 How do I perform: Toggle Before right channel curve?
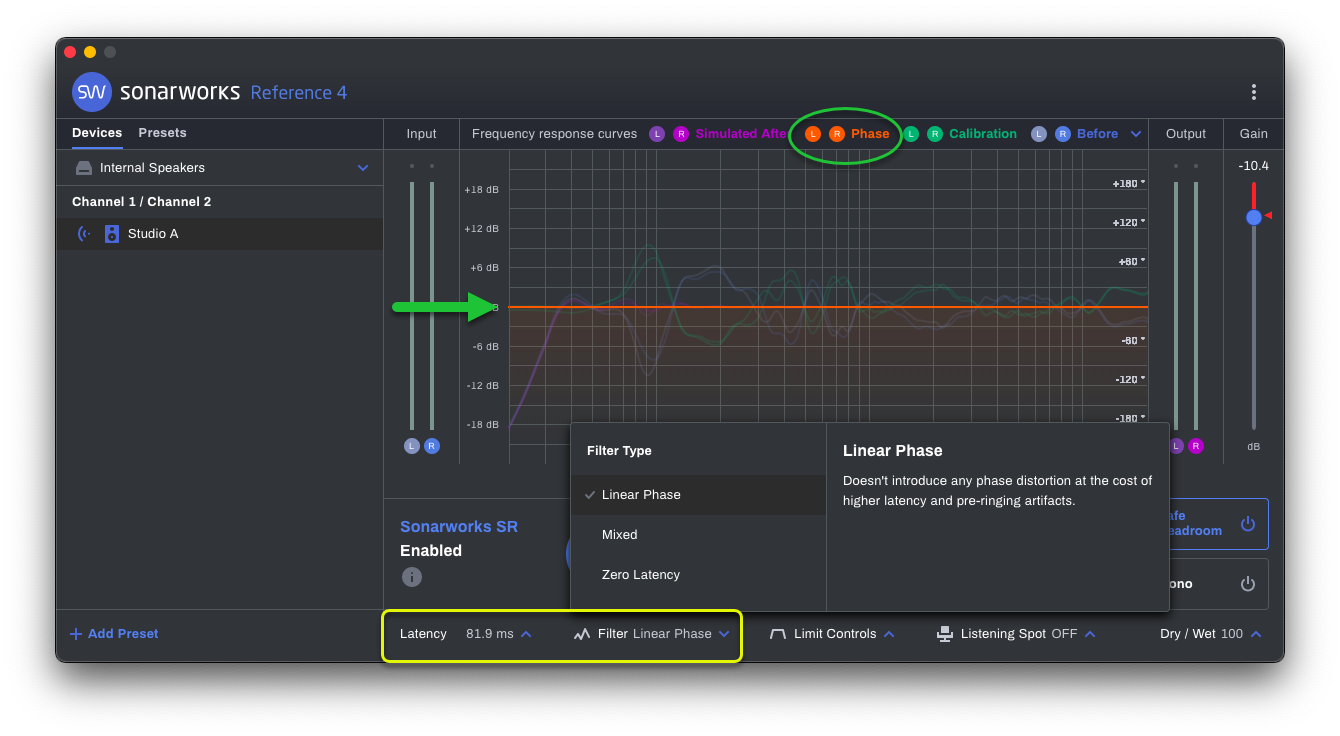click(x=1063, y=134)
